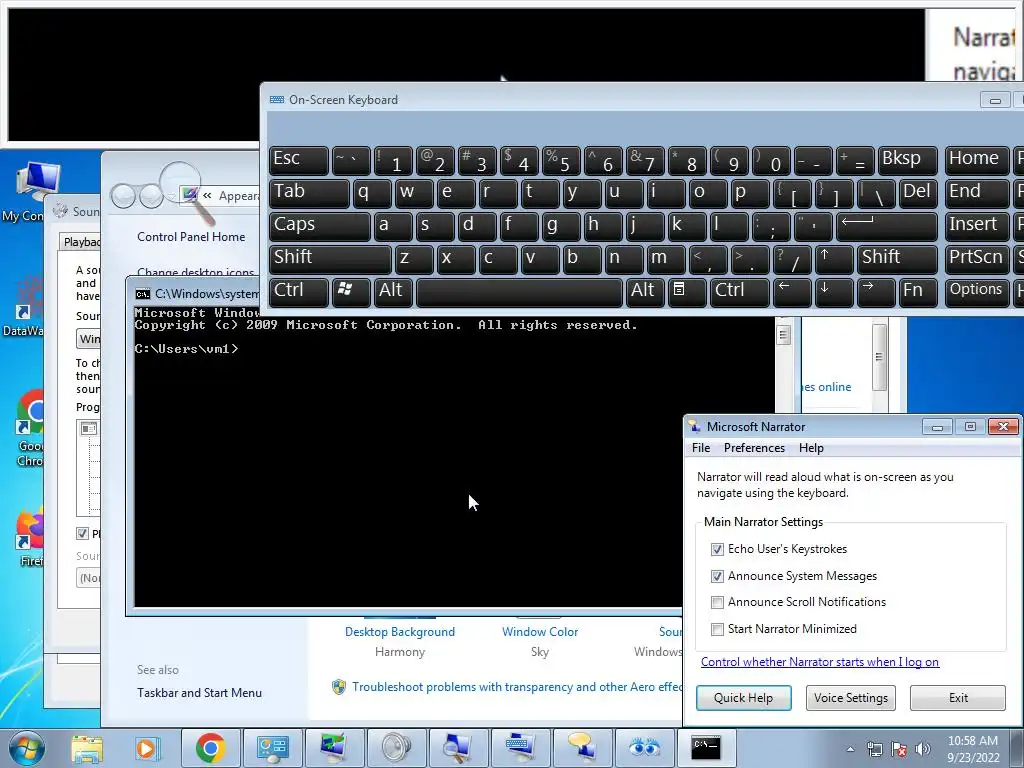
Task: Enable Start Narrator Minimized checkbox
Action: (717, 629)
